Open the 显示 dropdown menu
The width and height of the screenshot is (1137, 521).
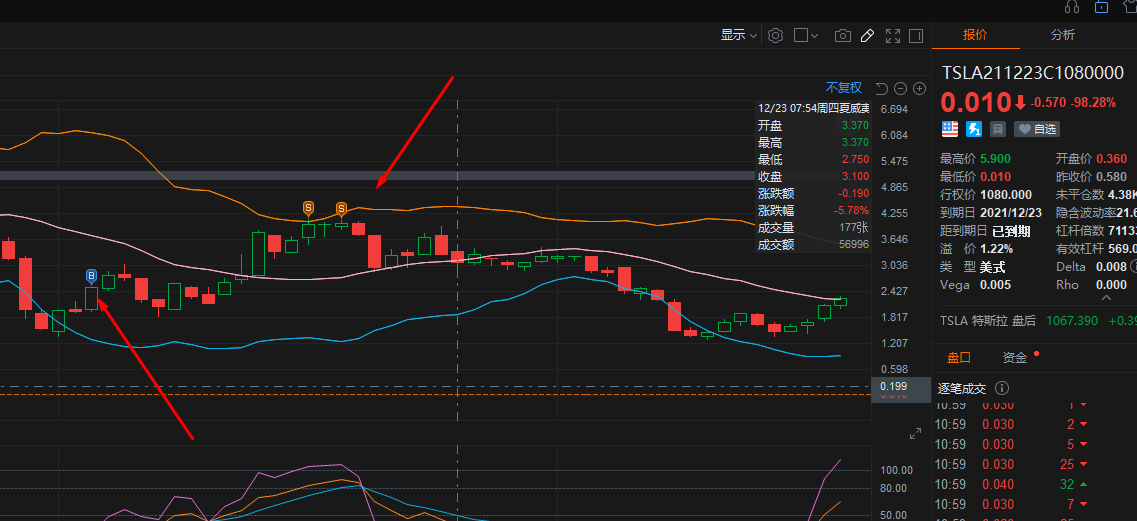pyautogui.click(x=738, y=35)
